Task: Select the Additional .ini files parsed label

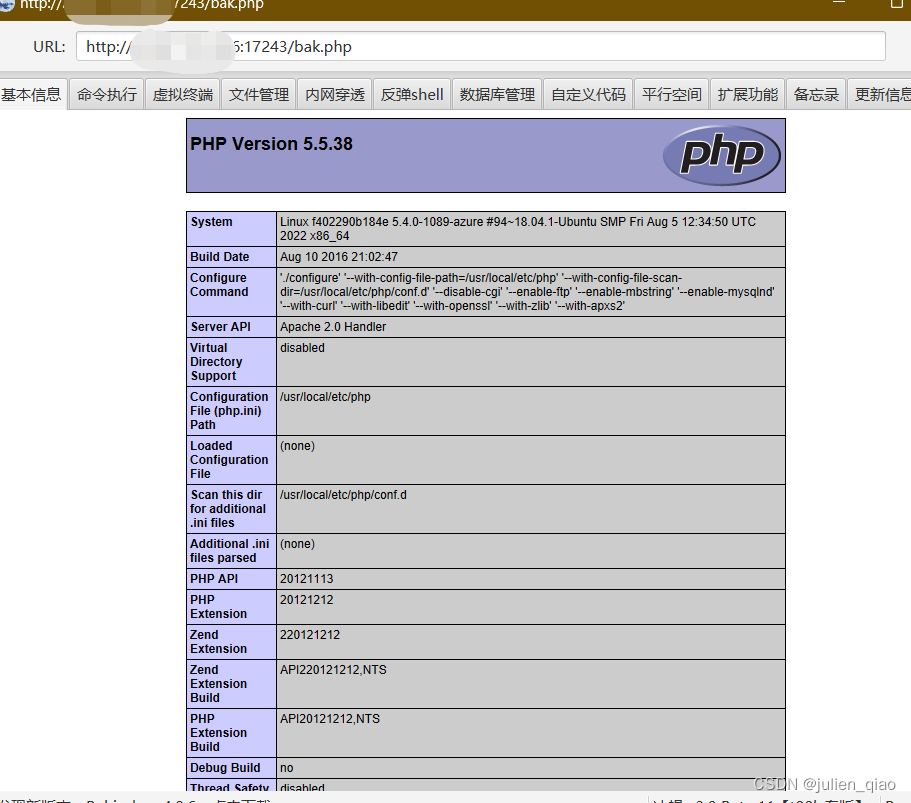Action: click(229, 550)
